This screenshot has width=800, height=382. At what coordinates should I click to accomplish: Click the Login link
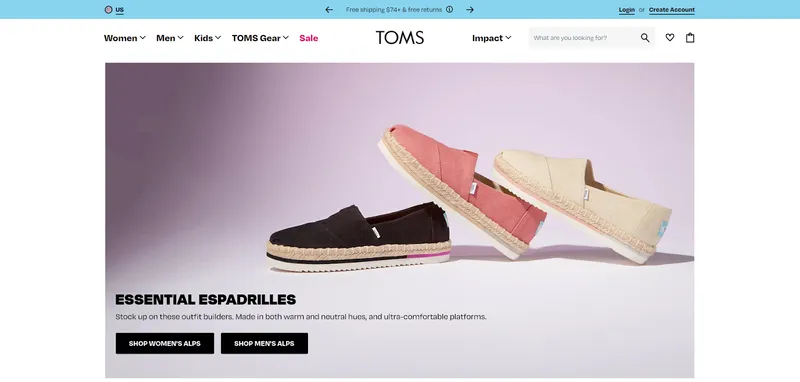(x=627, y=10)
